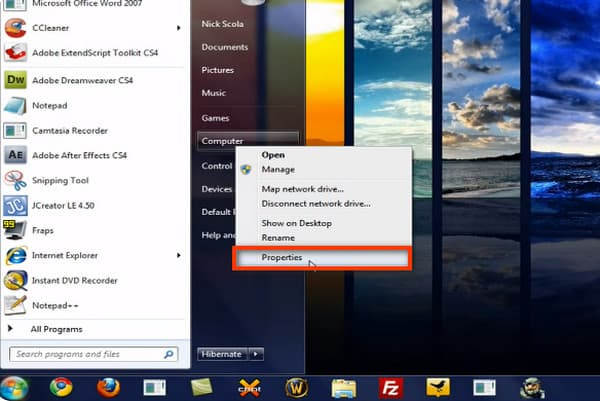
Task: Open Music from the Start menu
Action: [214, 93]
